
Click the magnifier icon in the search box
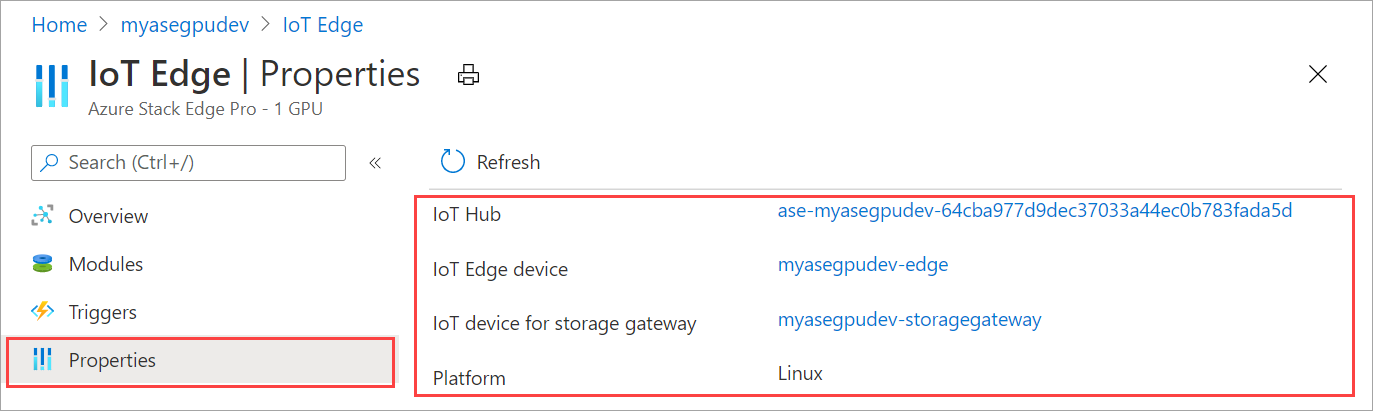point(49,162)
